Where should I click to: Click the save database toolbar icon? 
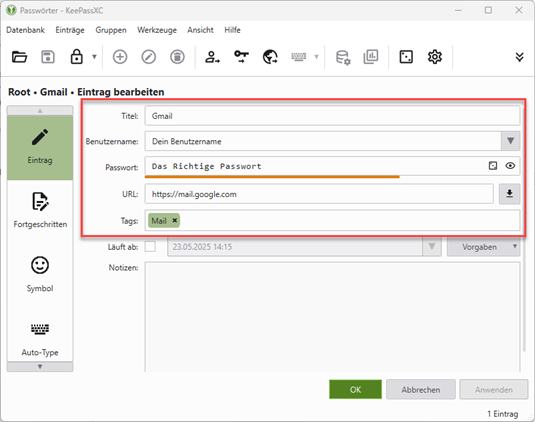[48, 57]
